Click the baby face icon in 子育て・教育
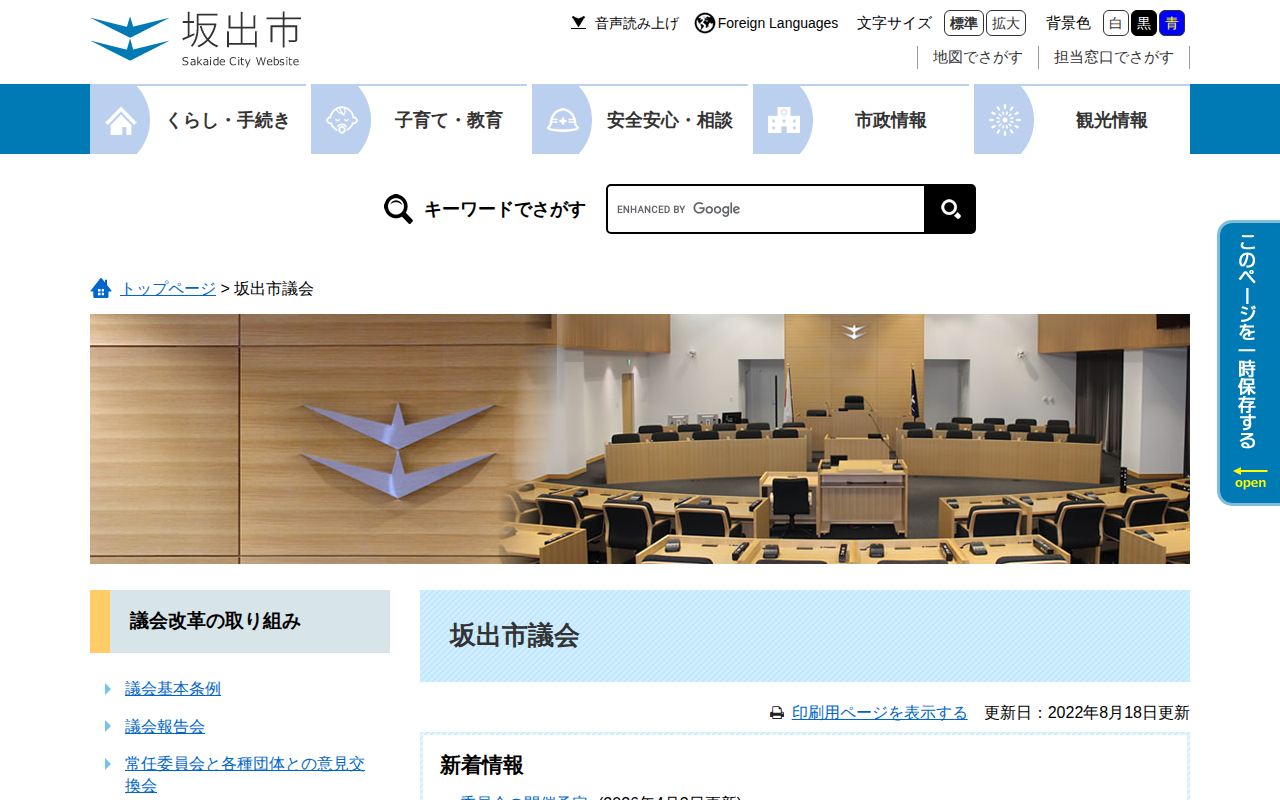Image resolution: width=1280 pixels, height=800 pixels. pos(342,120)
